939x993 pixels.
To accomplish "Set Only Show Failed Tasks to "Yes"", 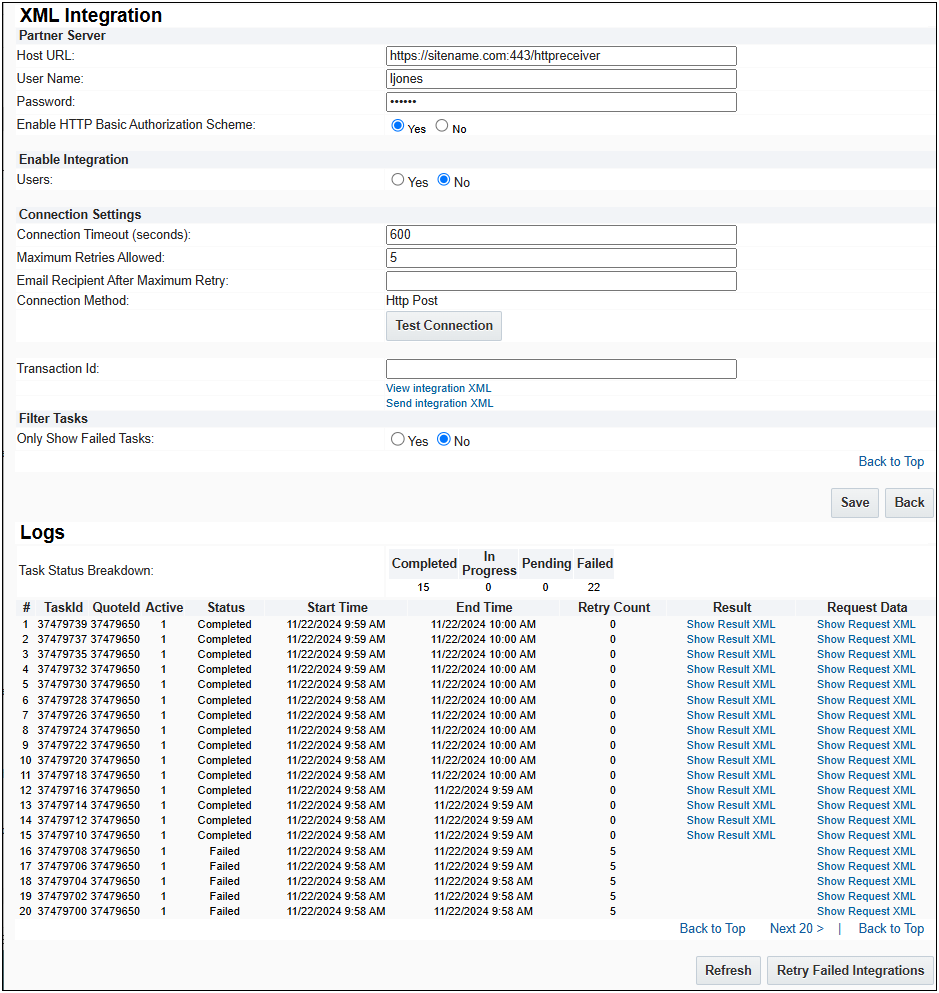I will click(x=397, y=440).
